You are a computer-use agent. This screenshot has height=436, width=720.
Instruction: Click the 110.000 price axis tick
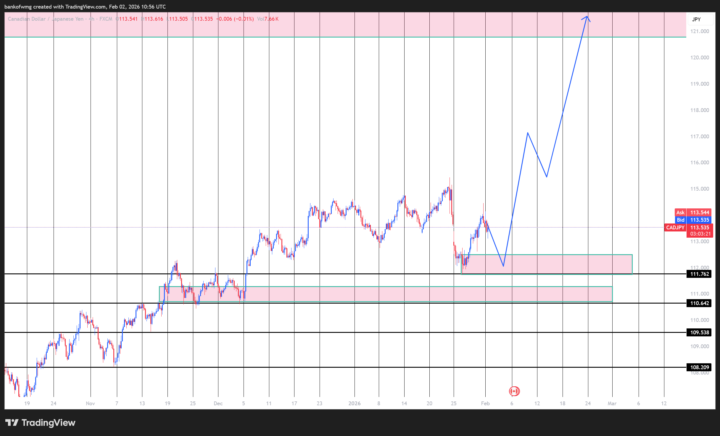[700, 320]
